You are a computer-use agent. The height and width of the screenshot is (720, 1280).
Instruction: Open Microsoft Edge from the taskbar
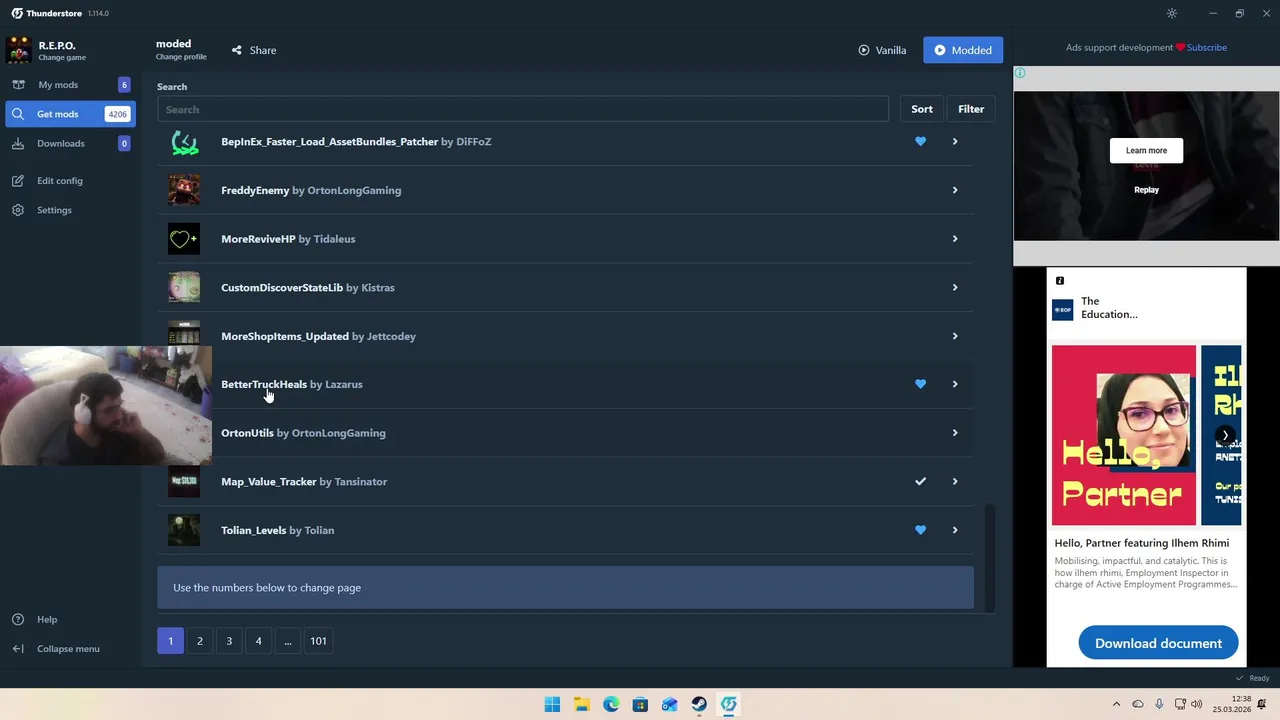click(611, 704)
